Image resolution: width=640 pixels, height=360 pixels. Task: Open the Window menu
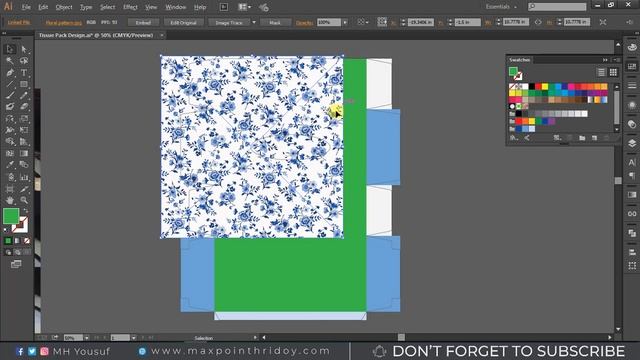[176, 7]
